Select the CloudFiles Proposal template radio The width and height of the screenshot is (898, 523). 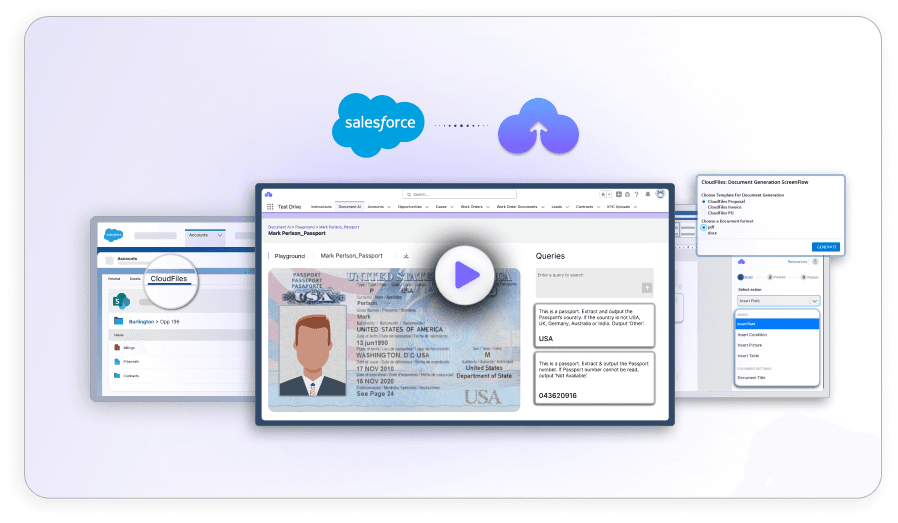pos(704,202)
